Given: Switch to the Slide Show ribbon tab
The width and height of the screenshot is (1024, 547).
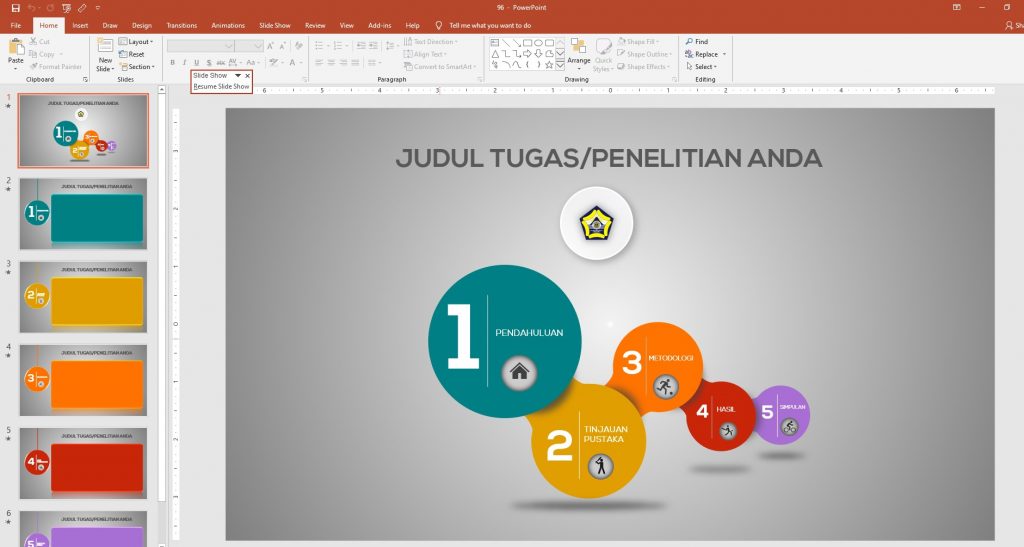Looking at the screenshot, I should point(275,25).
